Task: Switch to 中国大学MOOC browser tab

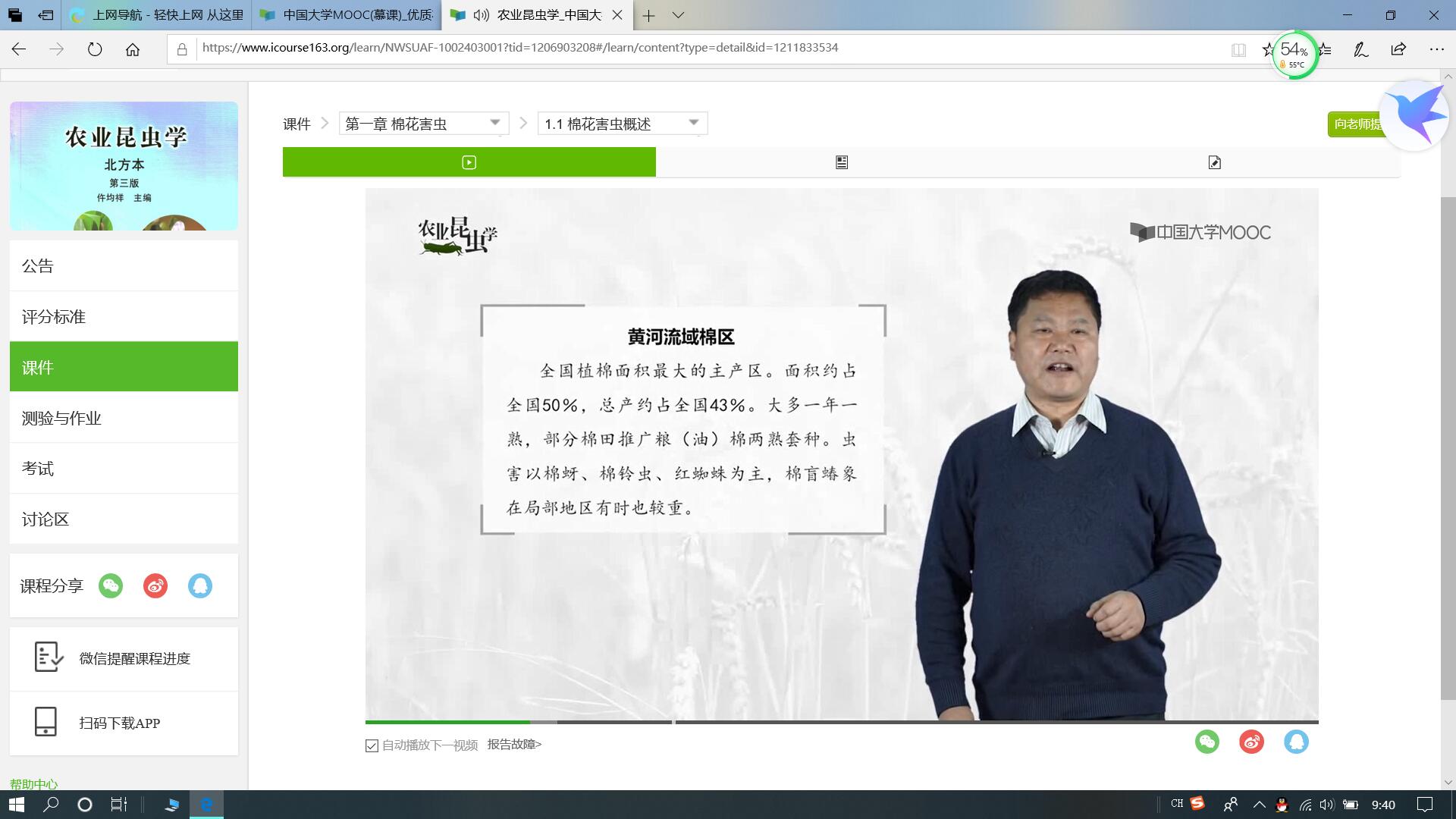Action: pyautogui.click(x=347, y=15)
